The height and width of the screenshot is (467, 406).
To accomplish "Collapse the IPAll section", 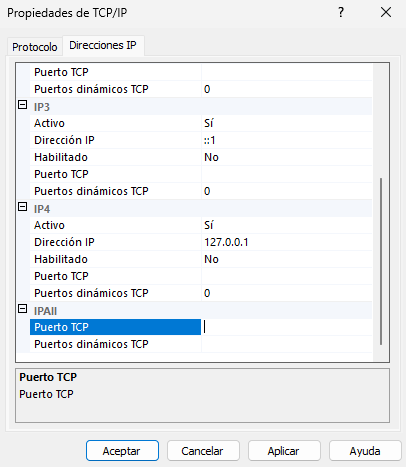I will pos(22,309).
